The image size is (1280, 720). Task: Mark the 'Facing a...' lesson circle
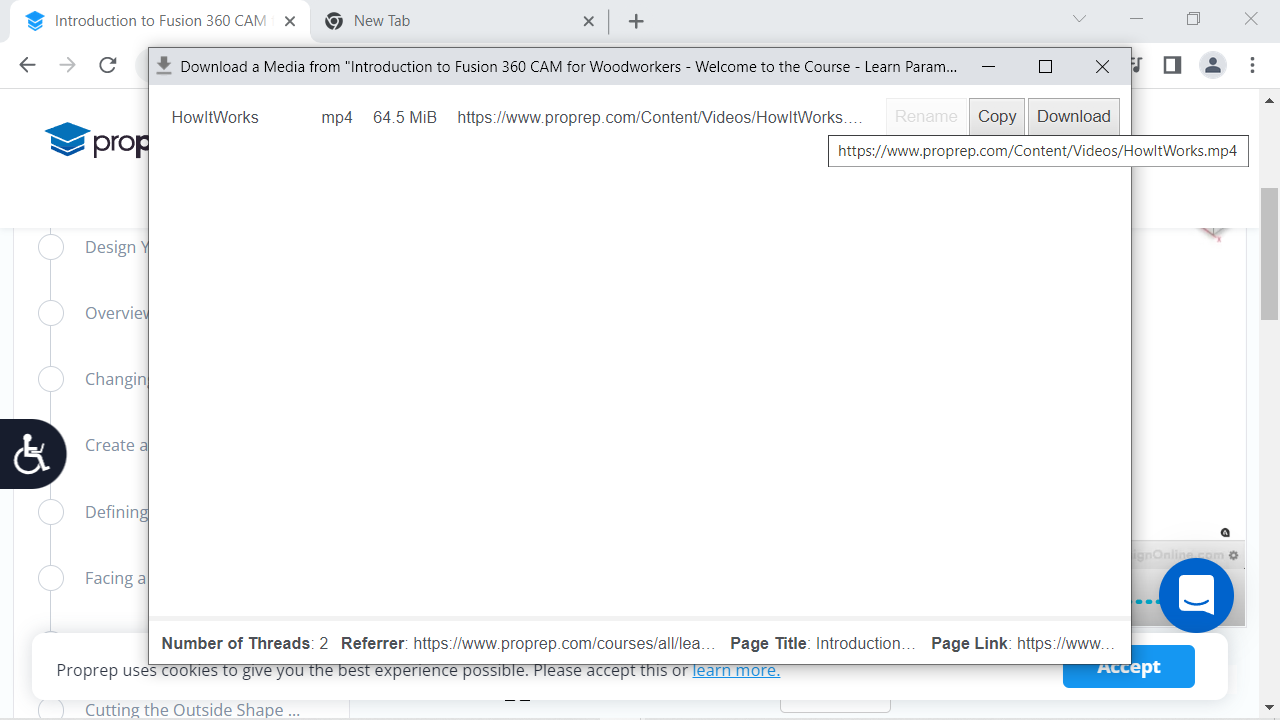point(51,578)
